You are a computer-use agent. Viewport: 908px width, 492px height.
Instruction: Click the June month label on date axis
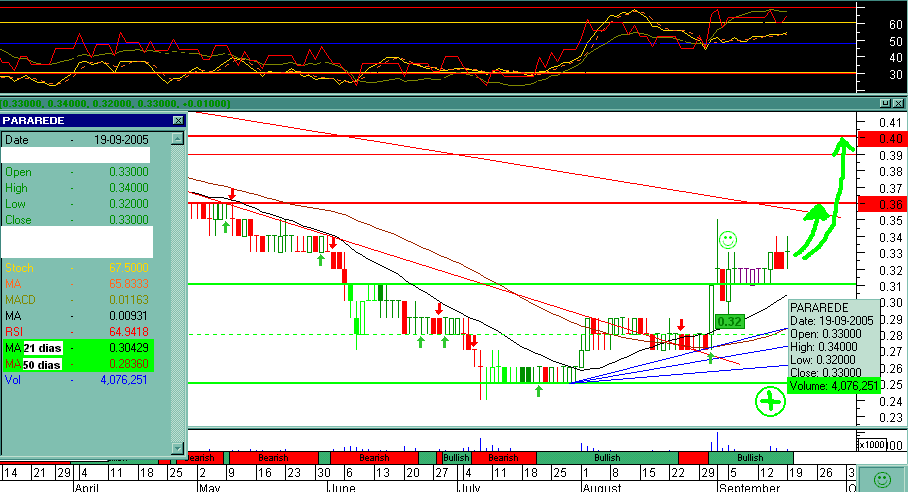tap(341, 487)
